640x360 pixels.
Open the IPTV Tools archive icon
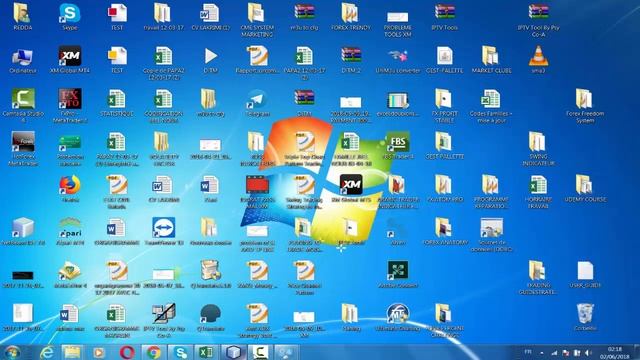click(444, 17)
